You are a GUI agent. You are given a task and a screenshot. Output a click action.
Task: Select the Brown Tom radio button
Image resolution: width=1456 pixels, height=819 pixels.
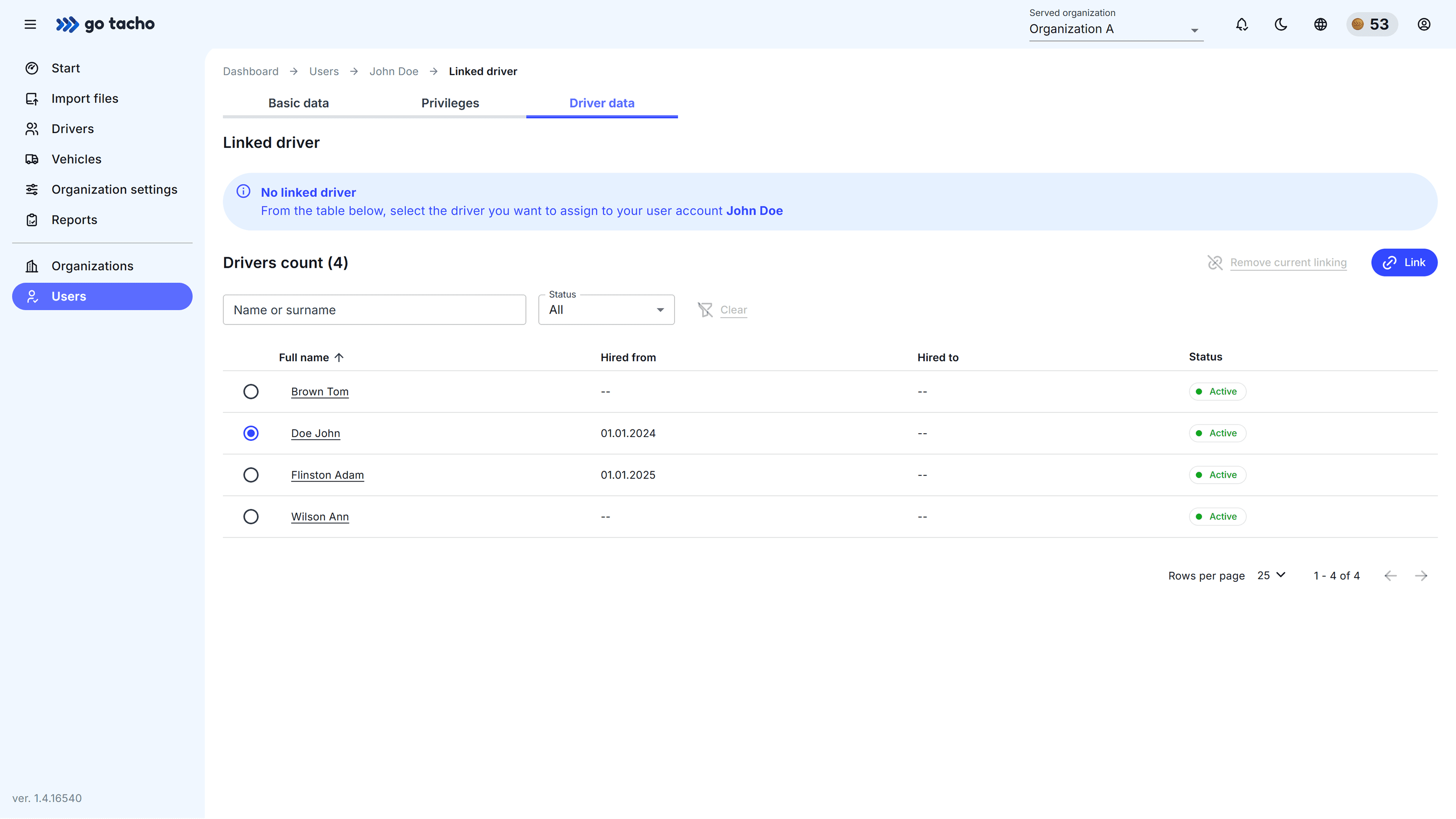(x=251, y=391)
